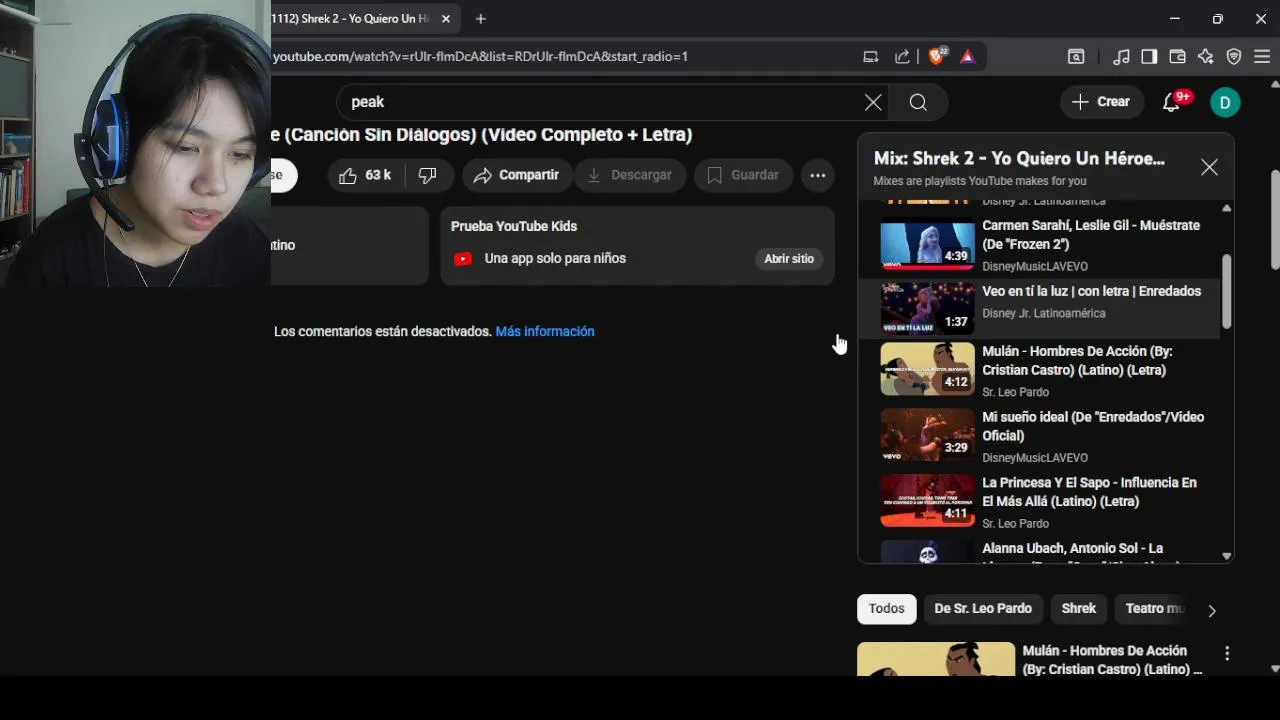1280x720 pixels.
Task: Click the 'Prueba YouTube Kids' heading
Action: (x=514, y=226)
